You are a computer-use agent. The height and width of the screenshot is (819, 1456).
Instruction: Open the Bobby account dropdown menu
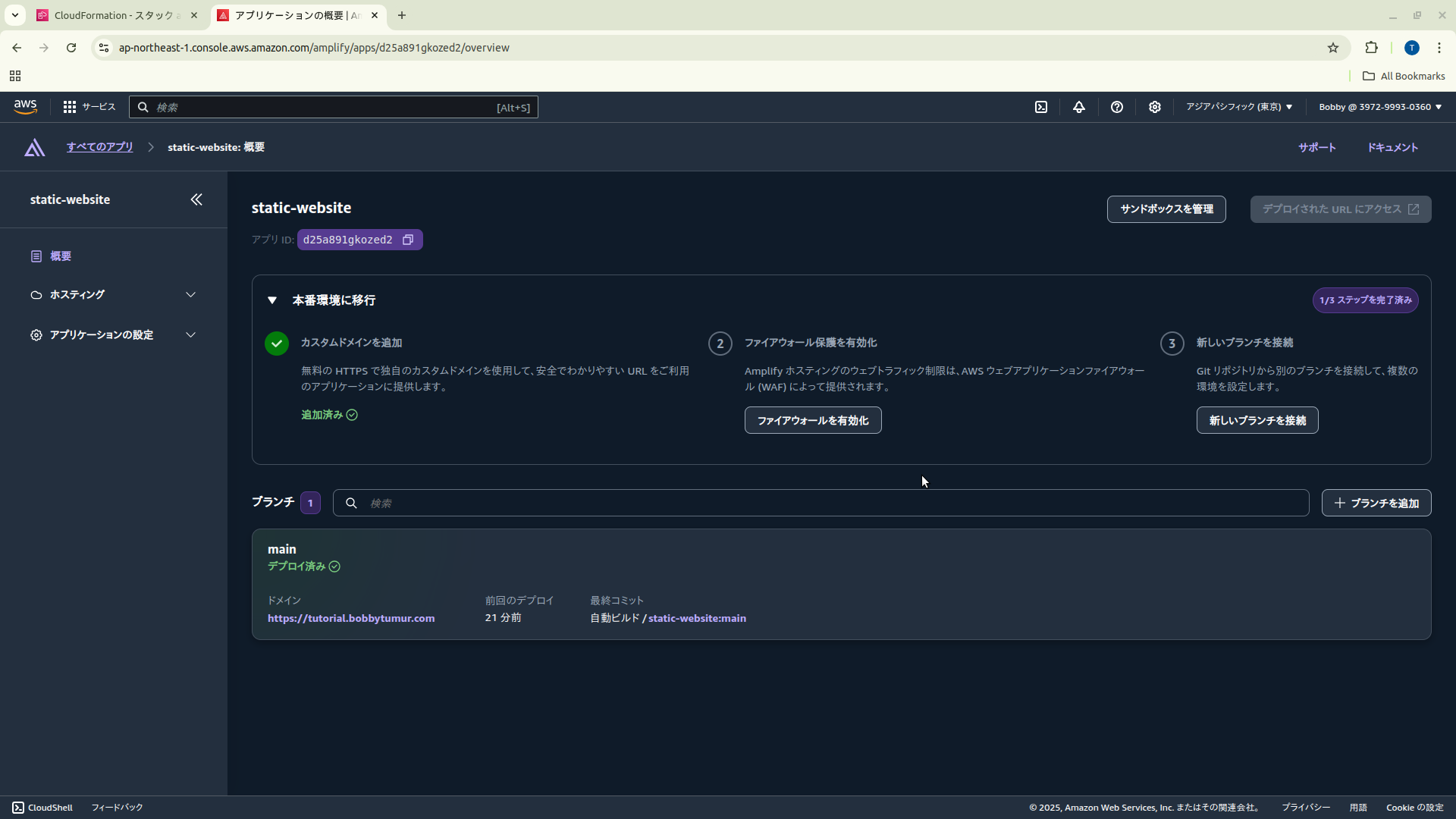point(1379,107)
